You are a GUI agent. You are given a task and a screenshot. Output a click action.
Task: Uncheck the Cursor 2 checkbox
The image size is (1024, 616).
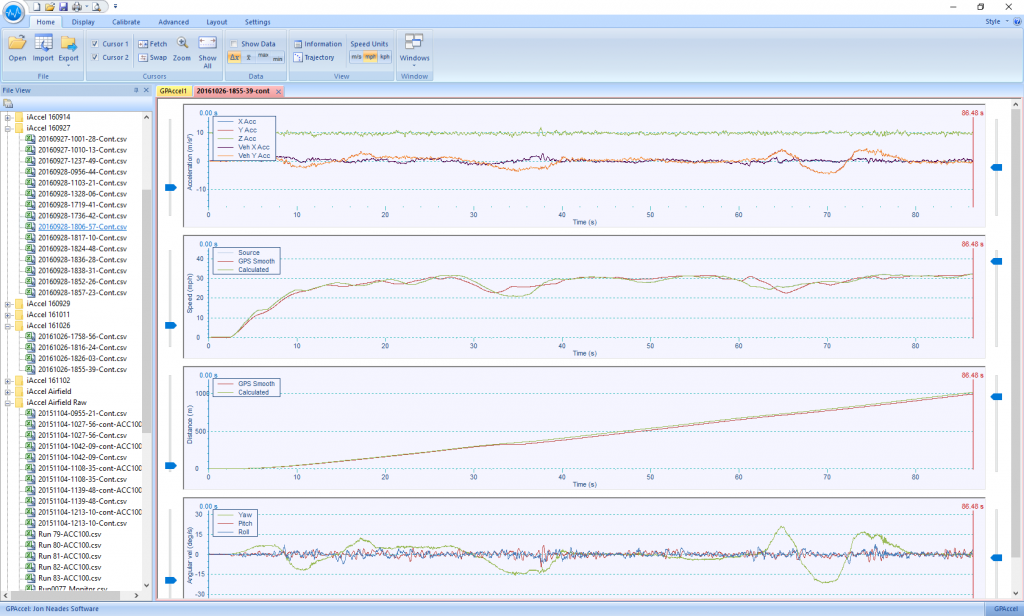pos(95,58)
